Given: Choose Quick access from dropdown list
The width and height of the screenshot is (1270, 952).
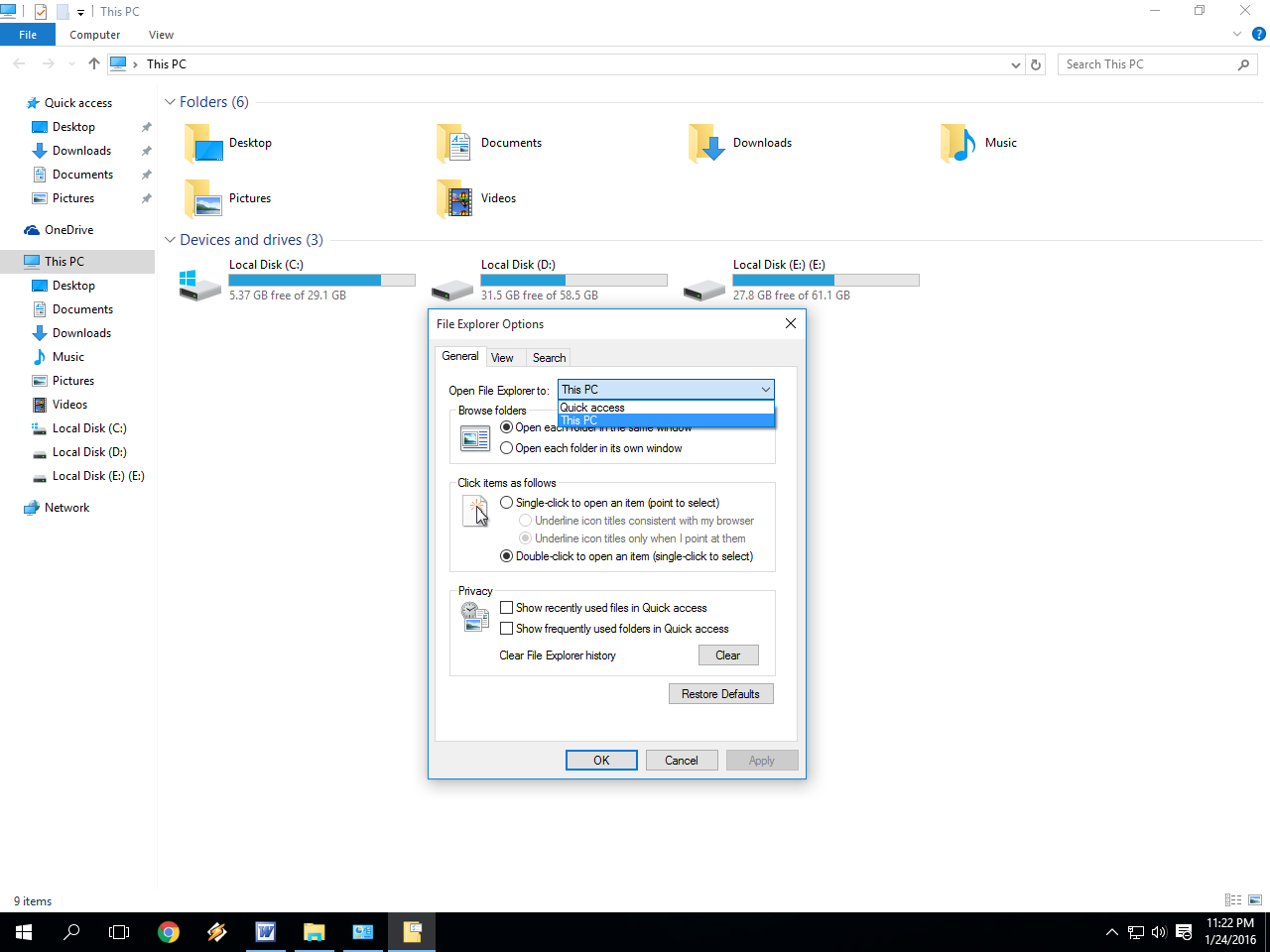Looking at the screenshot, I should click(x=666, y=408).
